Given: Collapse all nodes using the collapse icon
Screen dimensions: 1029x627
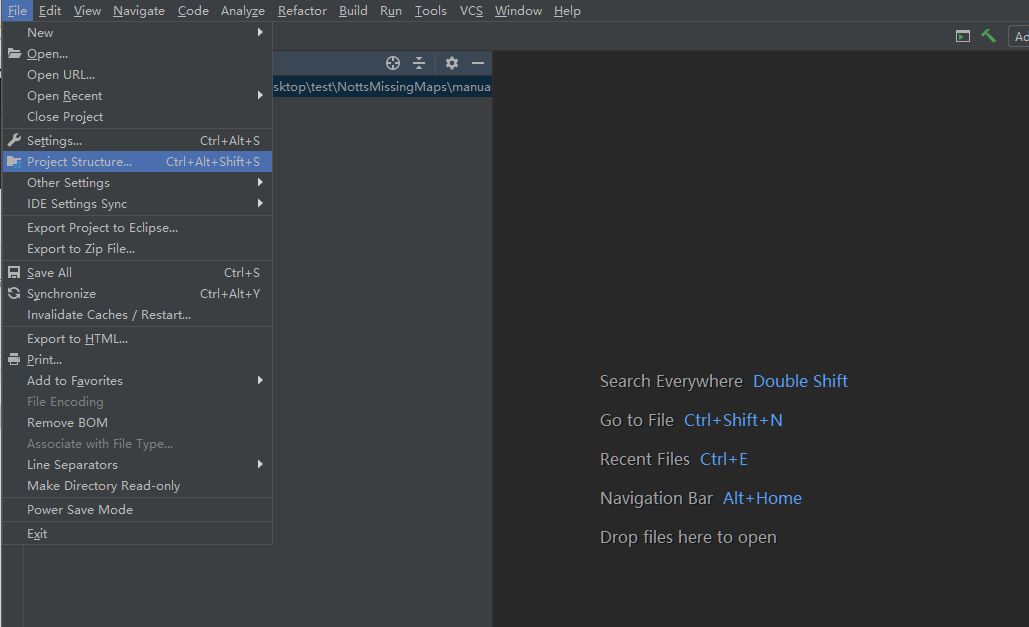Looking at the screenshot, I should tap(419, 62).
